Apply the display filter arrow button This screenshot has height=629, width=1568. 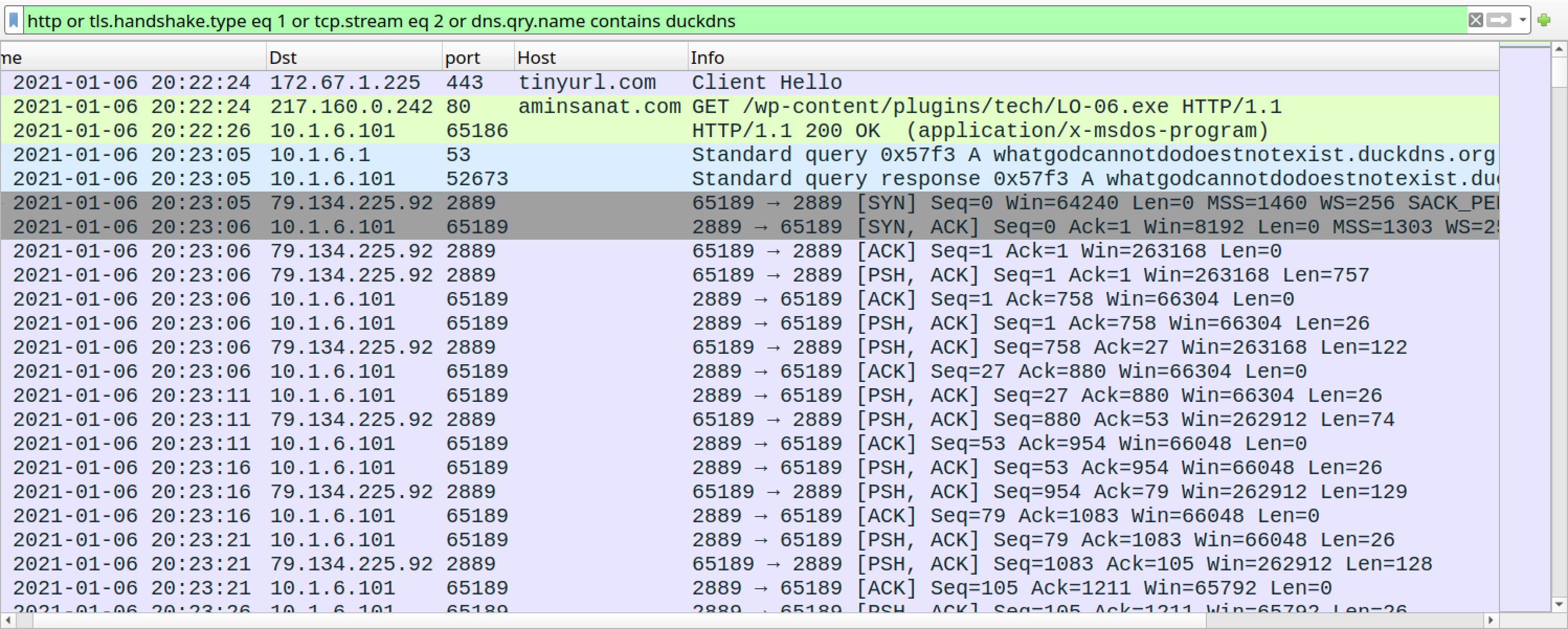1498,20
